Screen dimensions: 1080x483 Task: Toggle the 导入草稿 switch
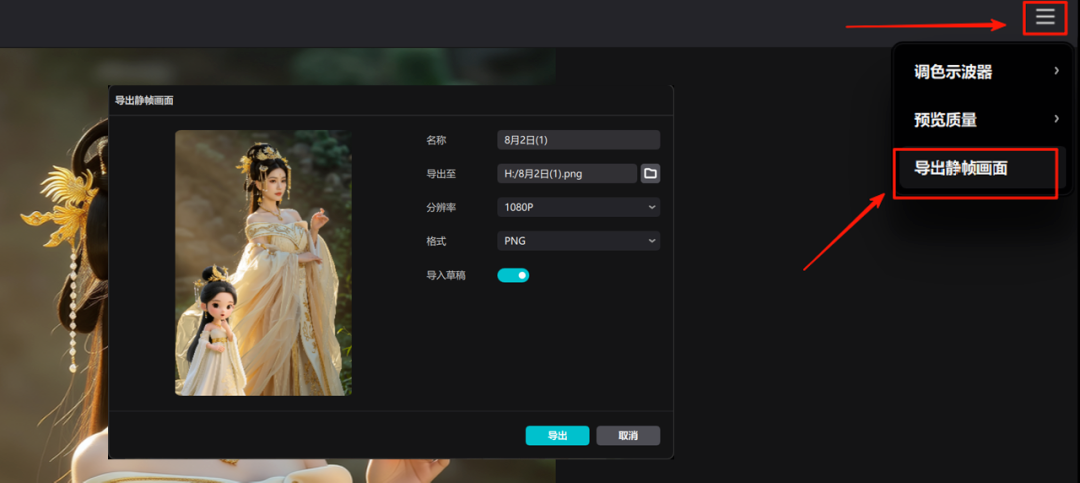513,276
